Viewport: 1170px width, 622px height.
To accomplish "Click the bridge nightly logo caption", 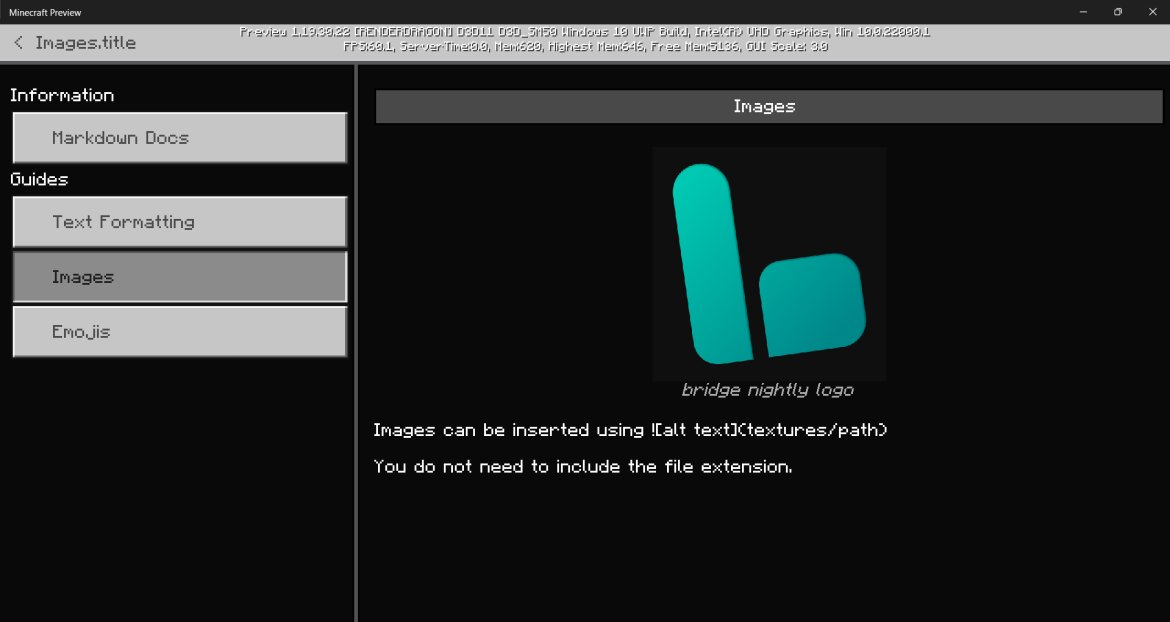I will click(x=768, y=390).
